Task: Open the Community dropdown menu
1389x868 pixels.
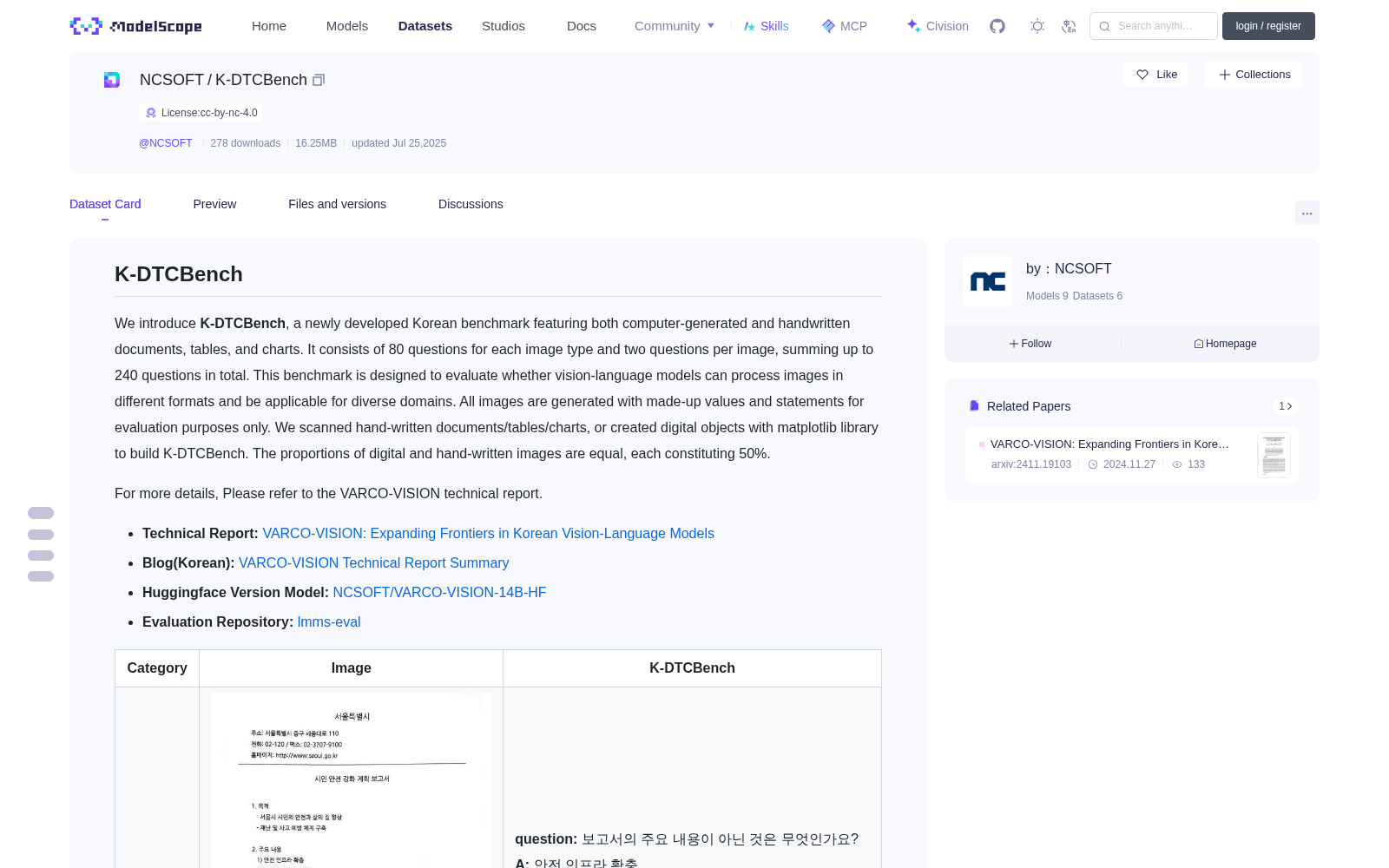Action: point(675,26)
